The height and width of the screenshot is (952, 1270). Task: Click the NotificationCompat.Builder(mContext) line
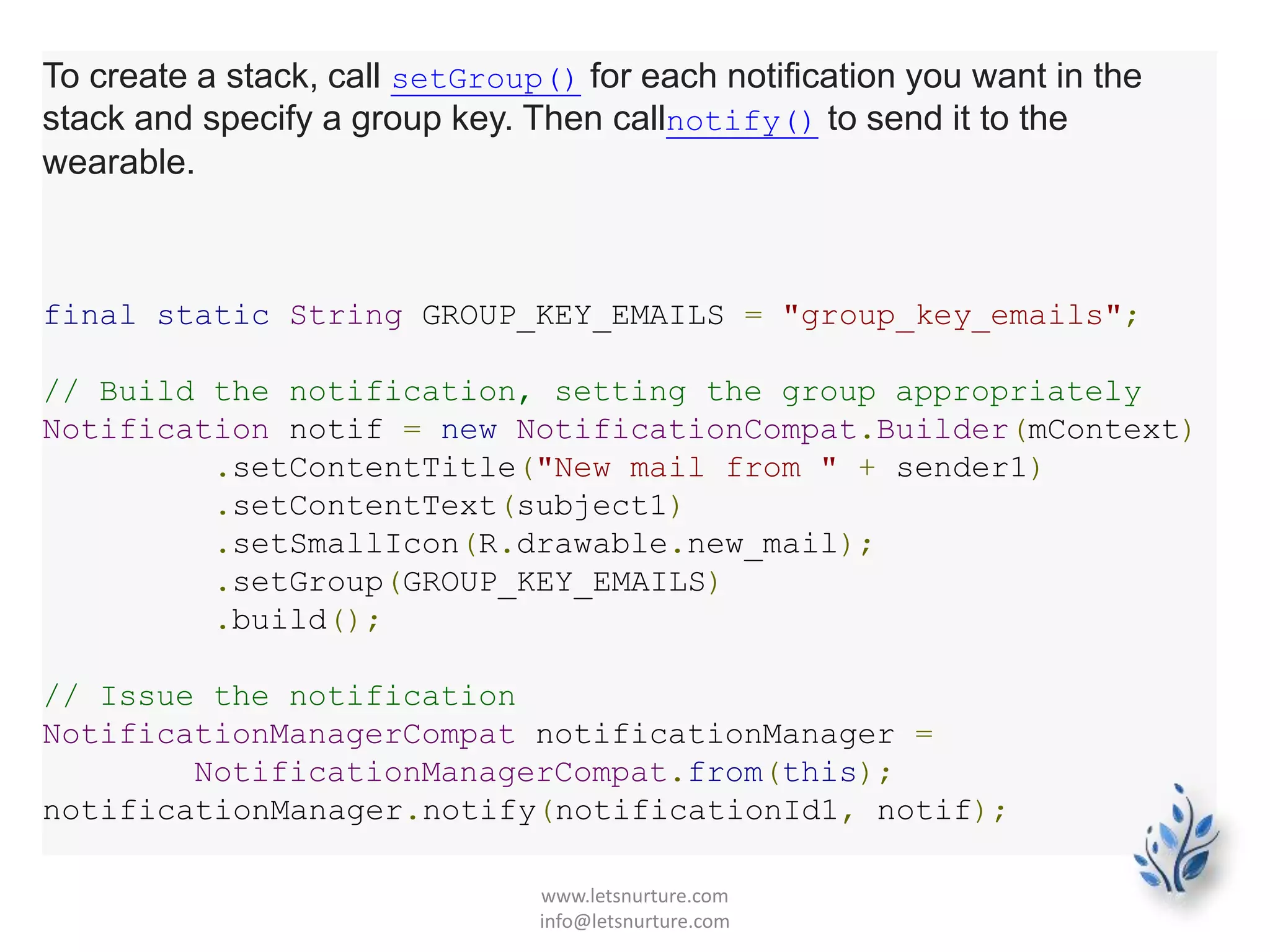(618, 430)
